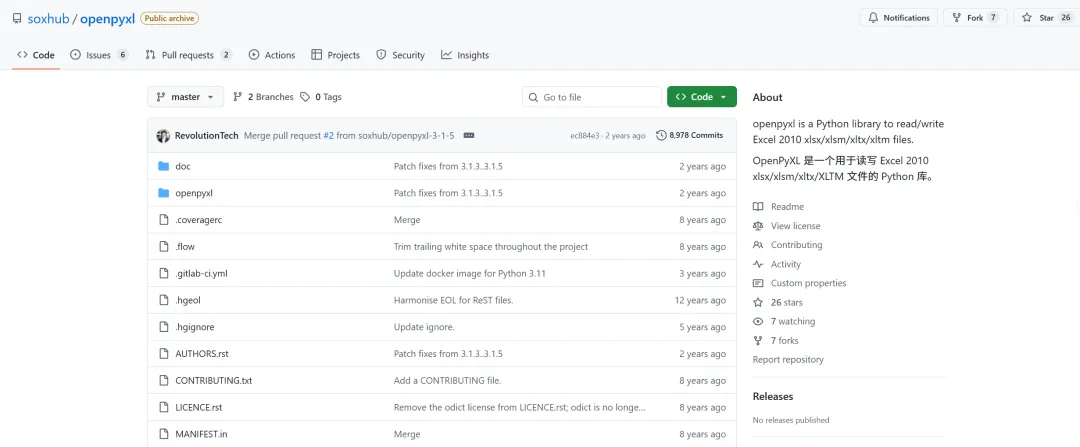Open the LICENCE.rst file
This screenshot has height=447, width=1080.
(x=198, y=408)
